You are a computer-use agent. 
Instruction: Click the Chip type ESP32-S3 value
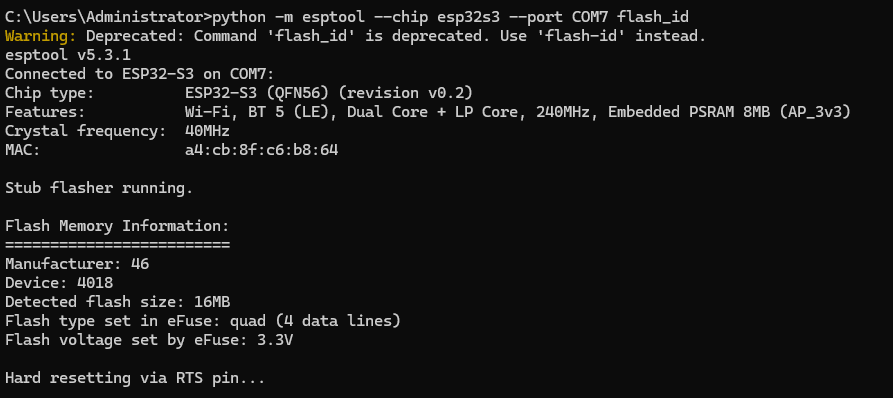(x=329, y=93)
